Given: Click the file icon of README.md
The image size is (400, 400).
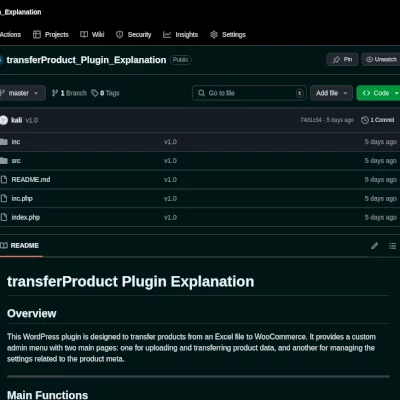Looking at the screenshot, I should [x=4, y=180].
